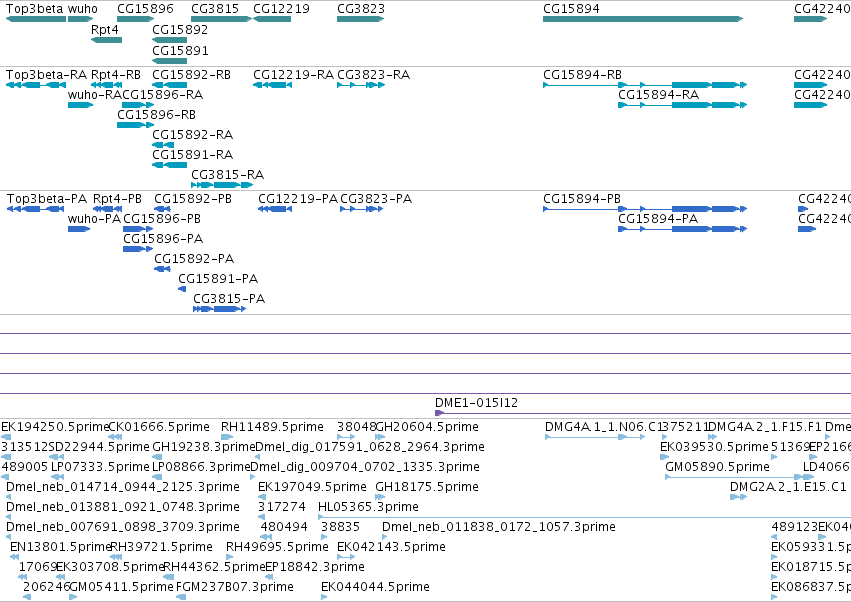Screen dimensions: 851x602
Task: Click the CG12219-RA transcript label
Action: click(294, 74)
